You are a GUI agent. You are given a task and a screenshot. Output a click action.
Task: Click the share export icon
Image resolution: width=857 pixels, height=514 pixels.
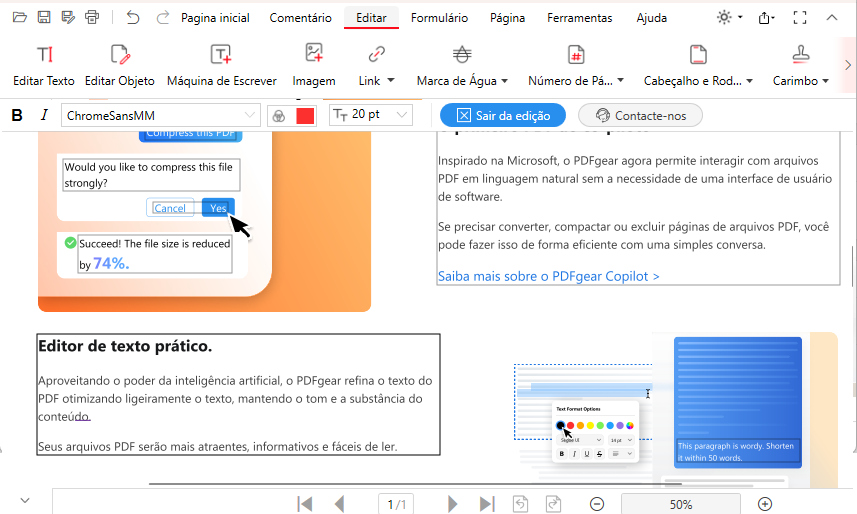coord(765,18)
